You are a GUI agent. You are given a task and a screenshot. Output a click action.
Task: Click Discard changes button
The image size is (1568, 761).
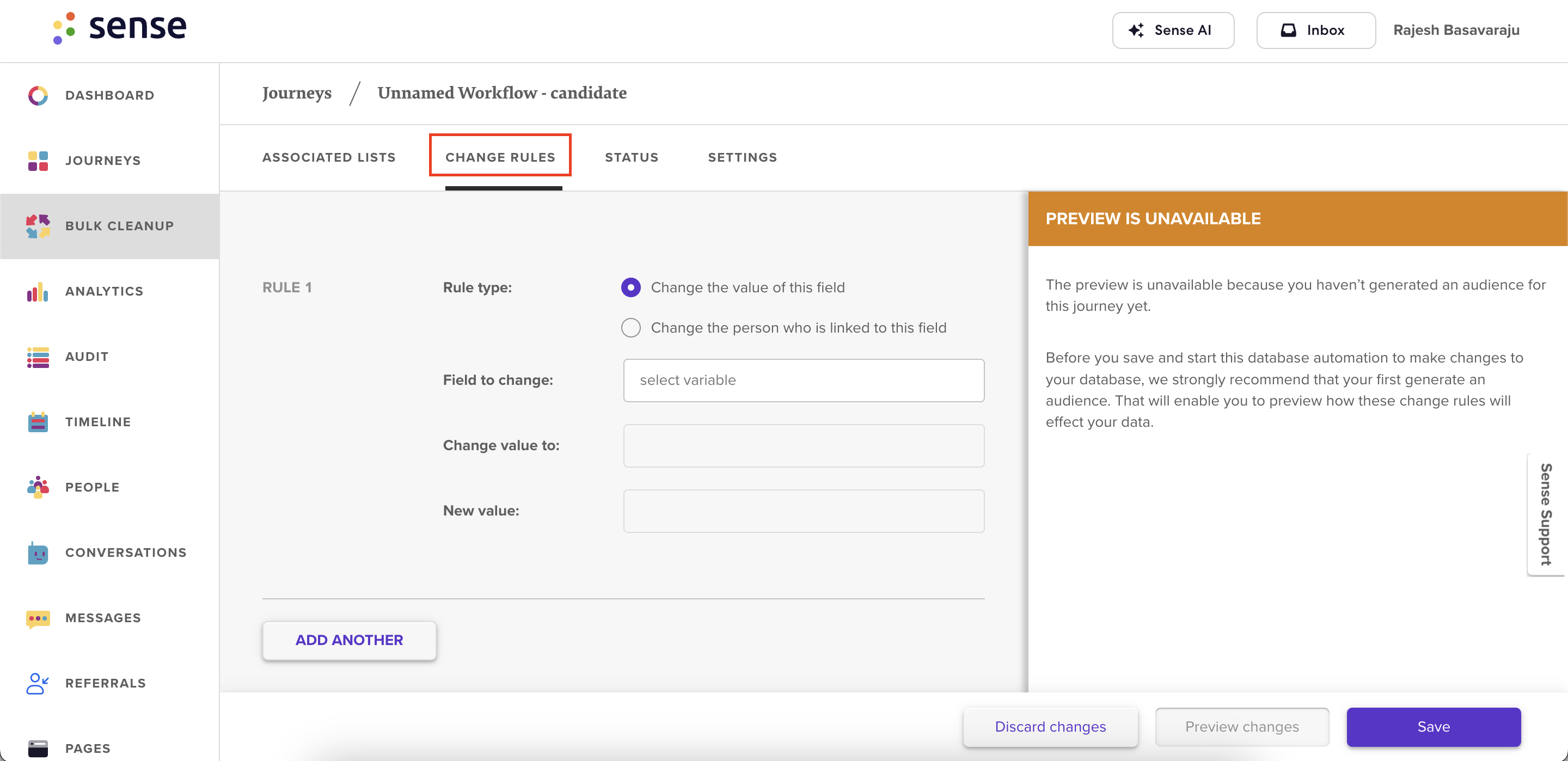(x=1050, y=727)
